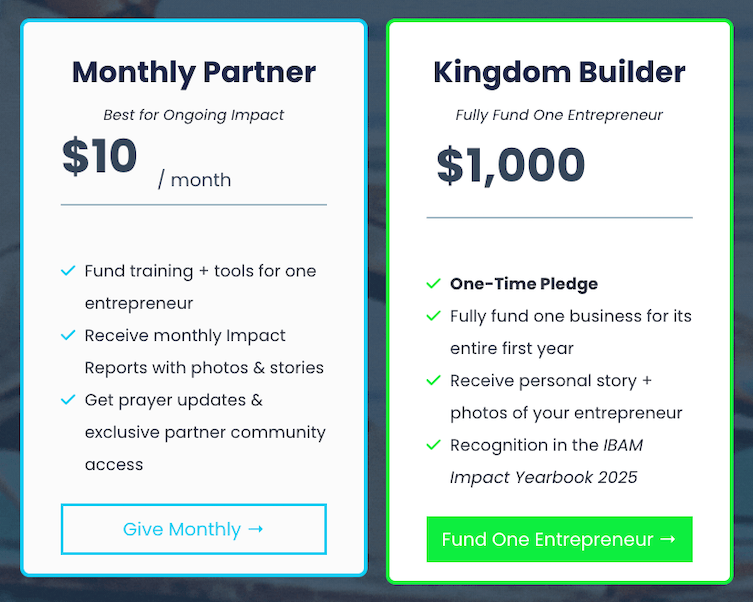Click the "photos of your entrepreneur" feature text
Screen dimensions: 753x602
pos(566,413)
